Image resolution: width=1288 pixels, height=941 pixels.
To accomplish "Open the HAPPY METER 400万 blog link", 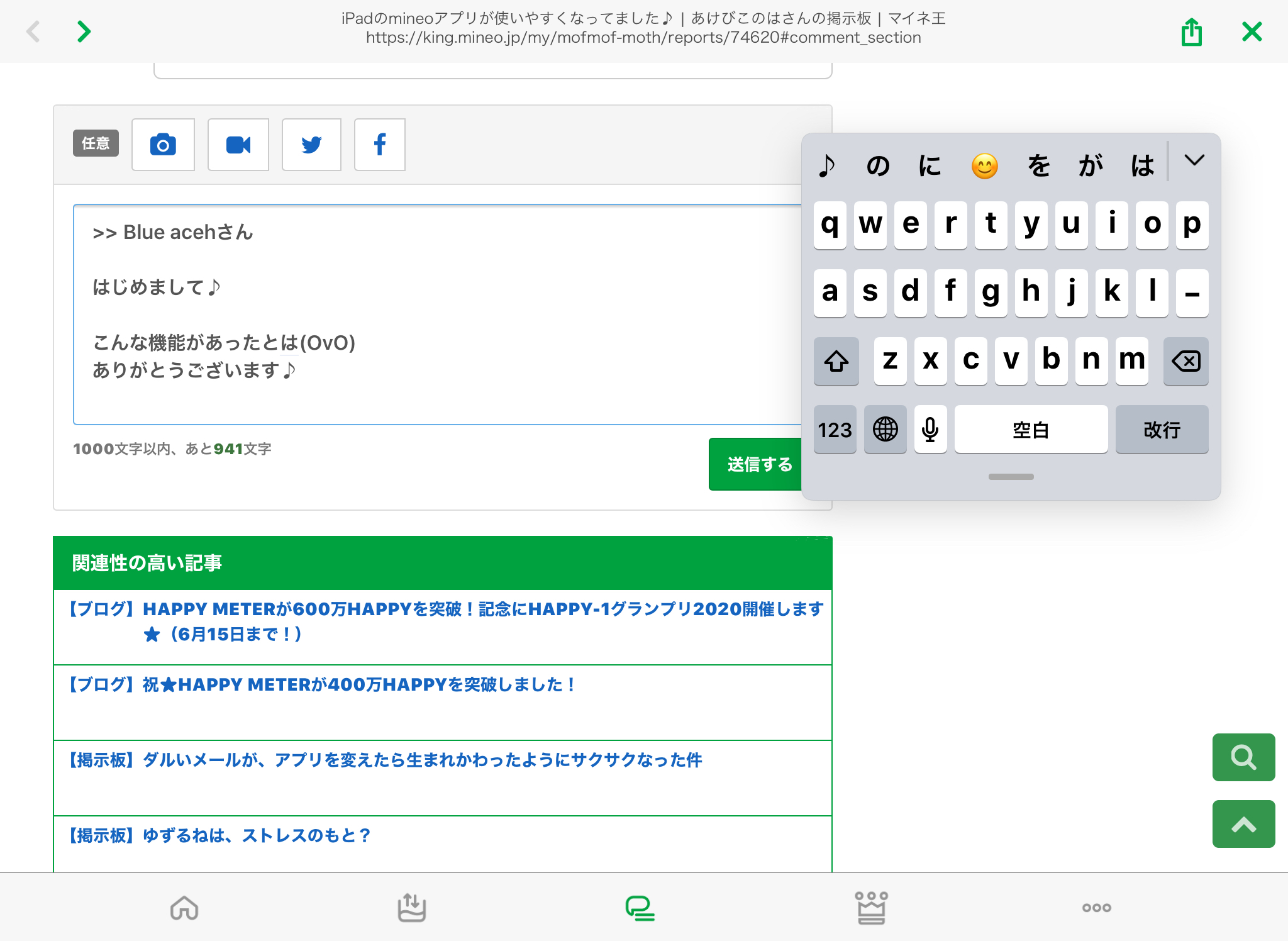I will (358, 685).
